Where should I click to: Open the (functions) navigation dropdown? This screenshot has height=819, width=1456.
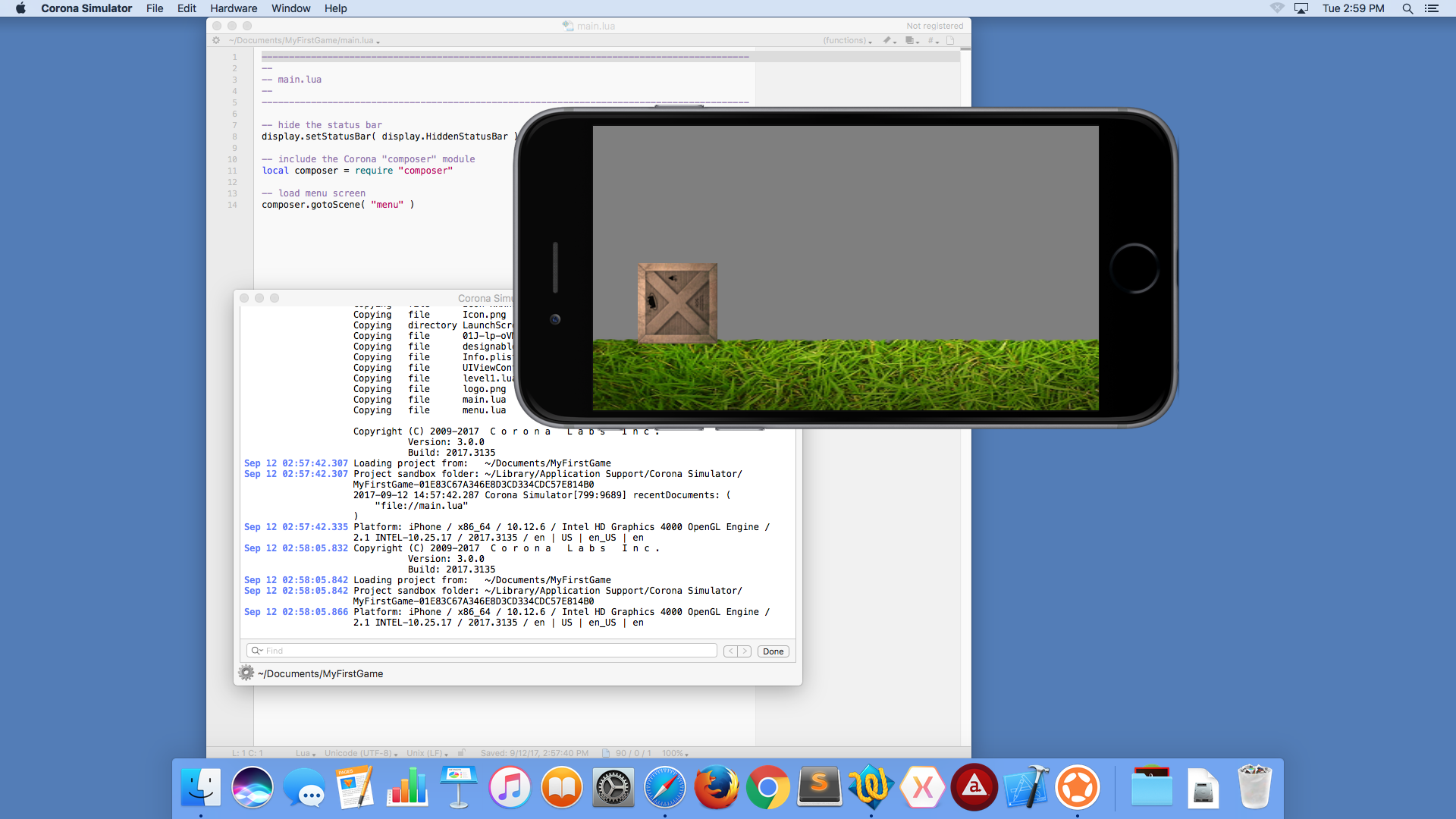(847, 40)
